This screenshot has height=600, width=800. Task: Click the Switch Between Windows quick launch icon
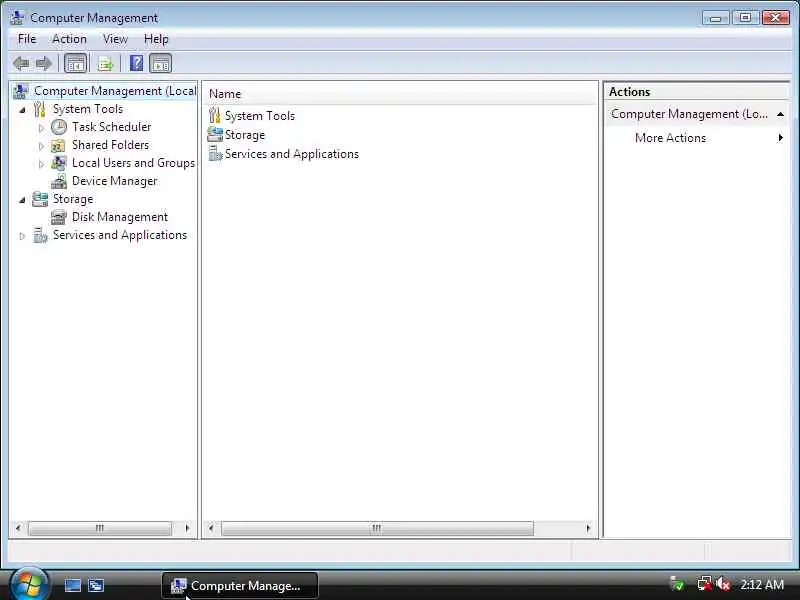click(x=96, y=585)
